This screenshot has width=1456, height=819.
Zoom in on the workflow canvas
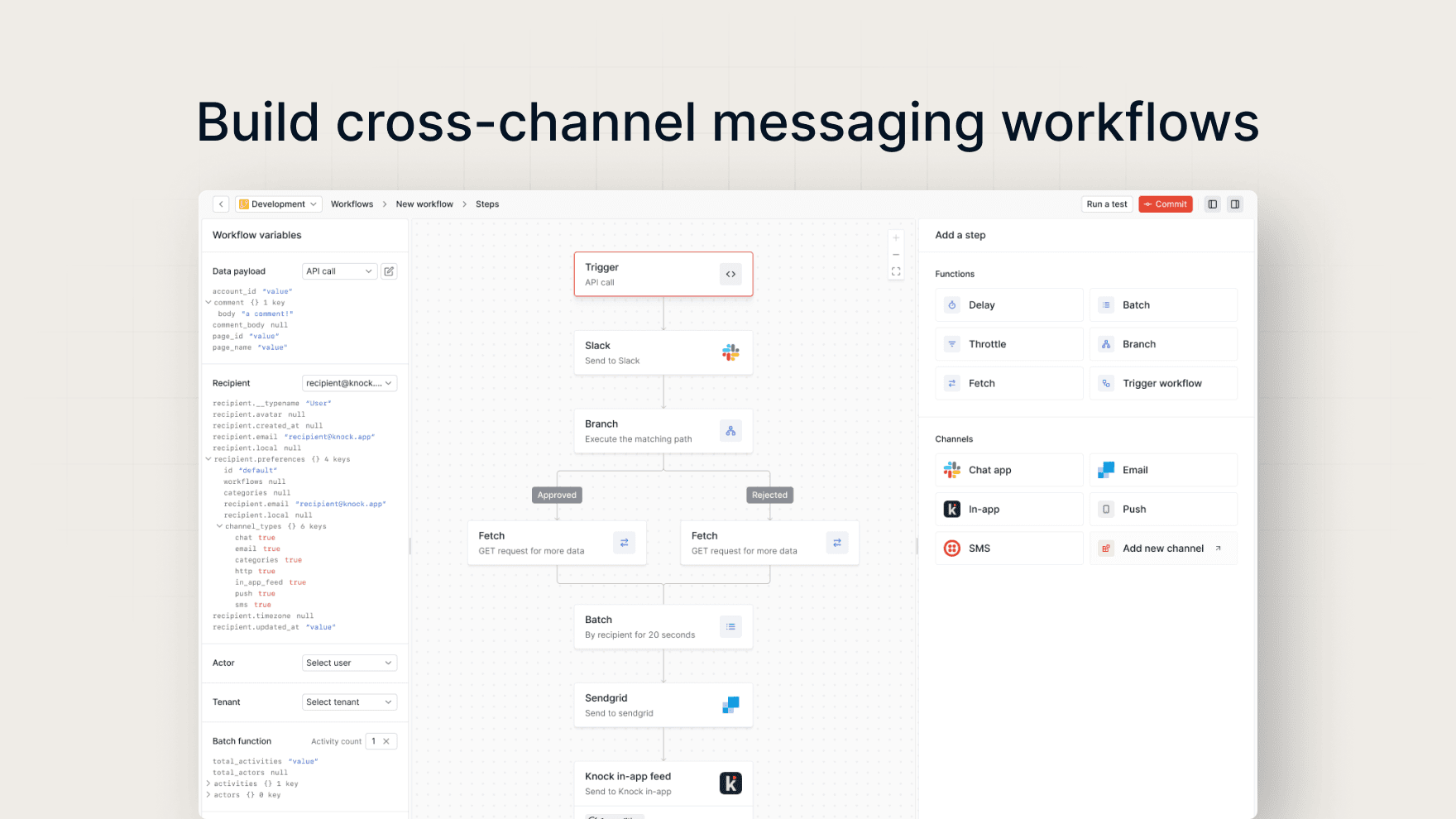pos(896,238)
